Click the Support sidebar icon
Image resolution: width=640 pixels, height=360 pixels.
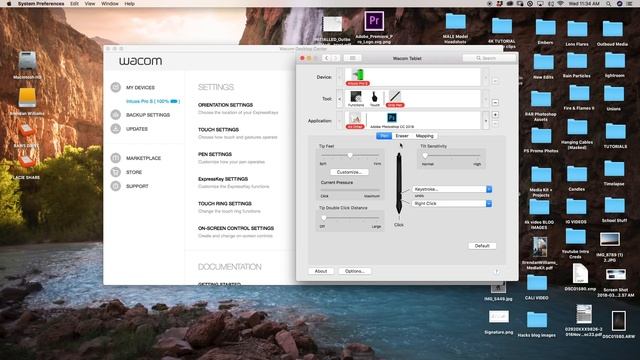[116, 186]
